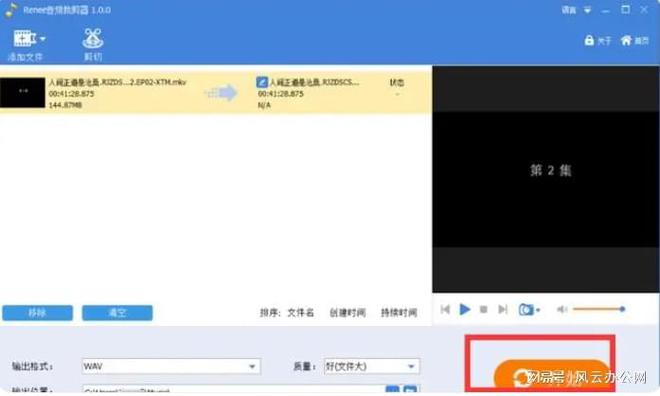Click the lock icon About (关于)

[597, 40]
